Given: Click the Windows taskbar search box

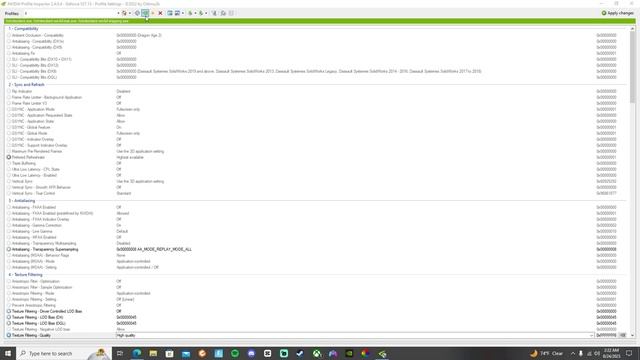Looking at the screenshot, I should tap(64, 353).
